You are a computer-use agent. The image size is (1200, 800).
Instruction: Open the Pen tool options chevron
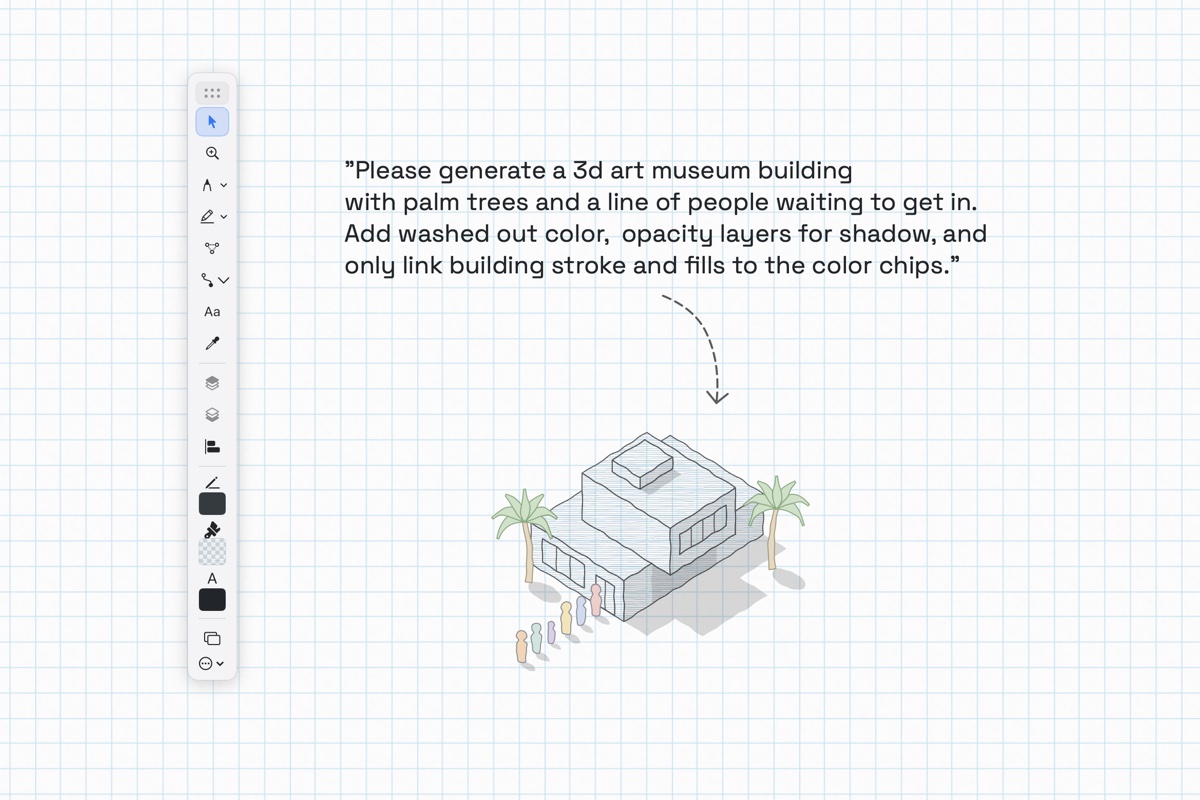point(224,185)
